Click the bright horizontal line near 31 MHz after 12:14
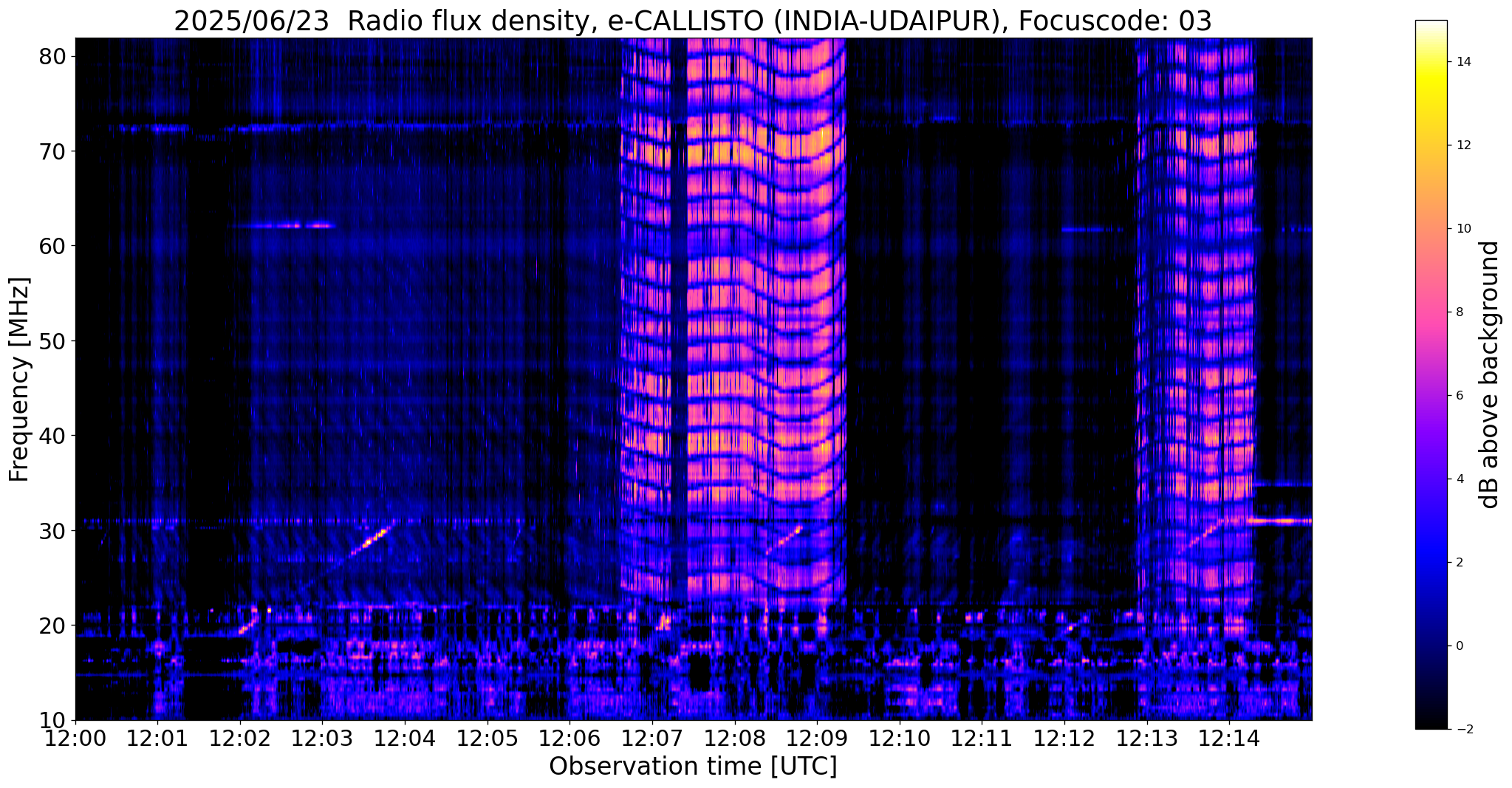This screenshot has height=788, width=1512. (1280, 521)
